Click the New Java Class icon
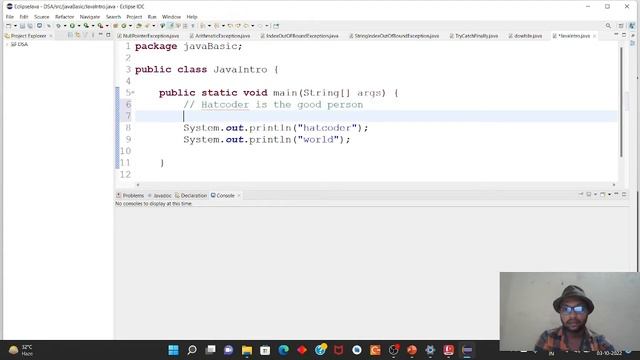Viewport: 640px width, 360px height. tap(124, 26)
